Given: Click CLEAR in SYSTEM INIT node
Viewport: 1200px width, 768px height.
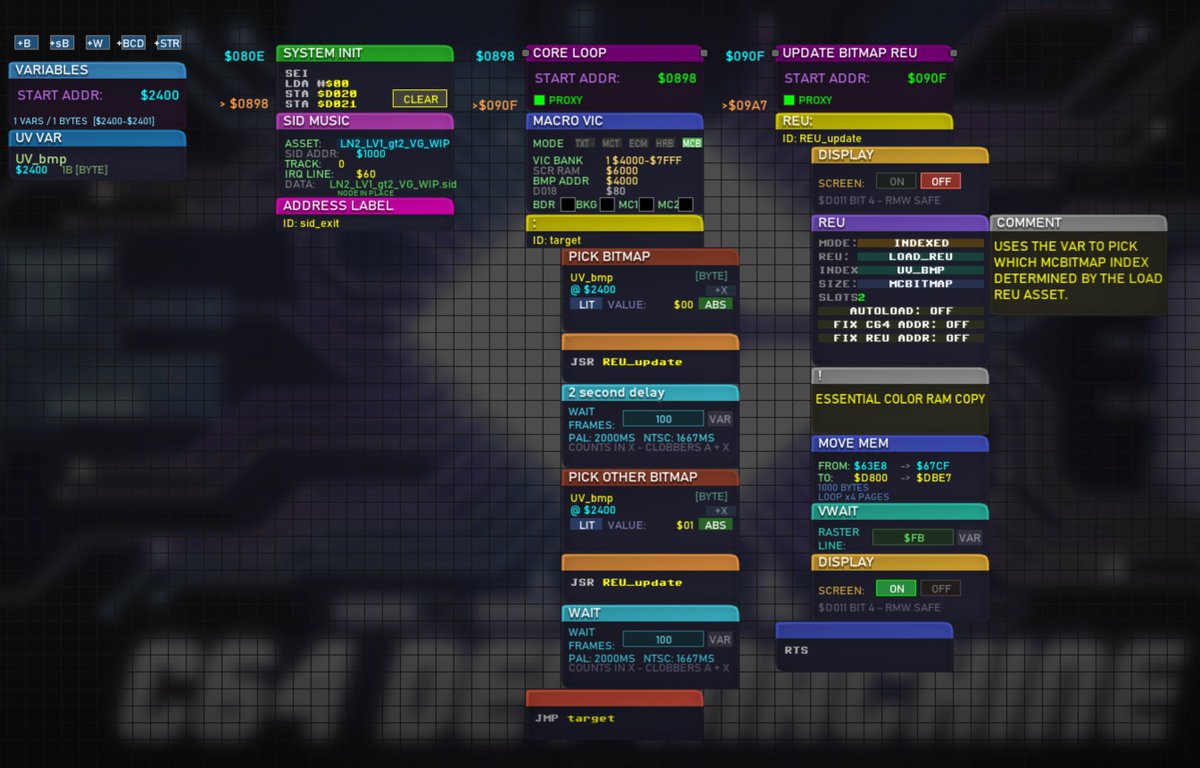Looking at the screenshot, I should pyautogui.click(x=420, y=99).
